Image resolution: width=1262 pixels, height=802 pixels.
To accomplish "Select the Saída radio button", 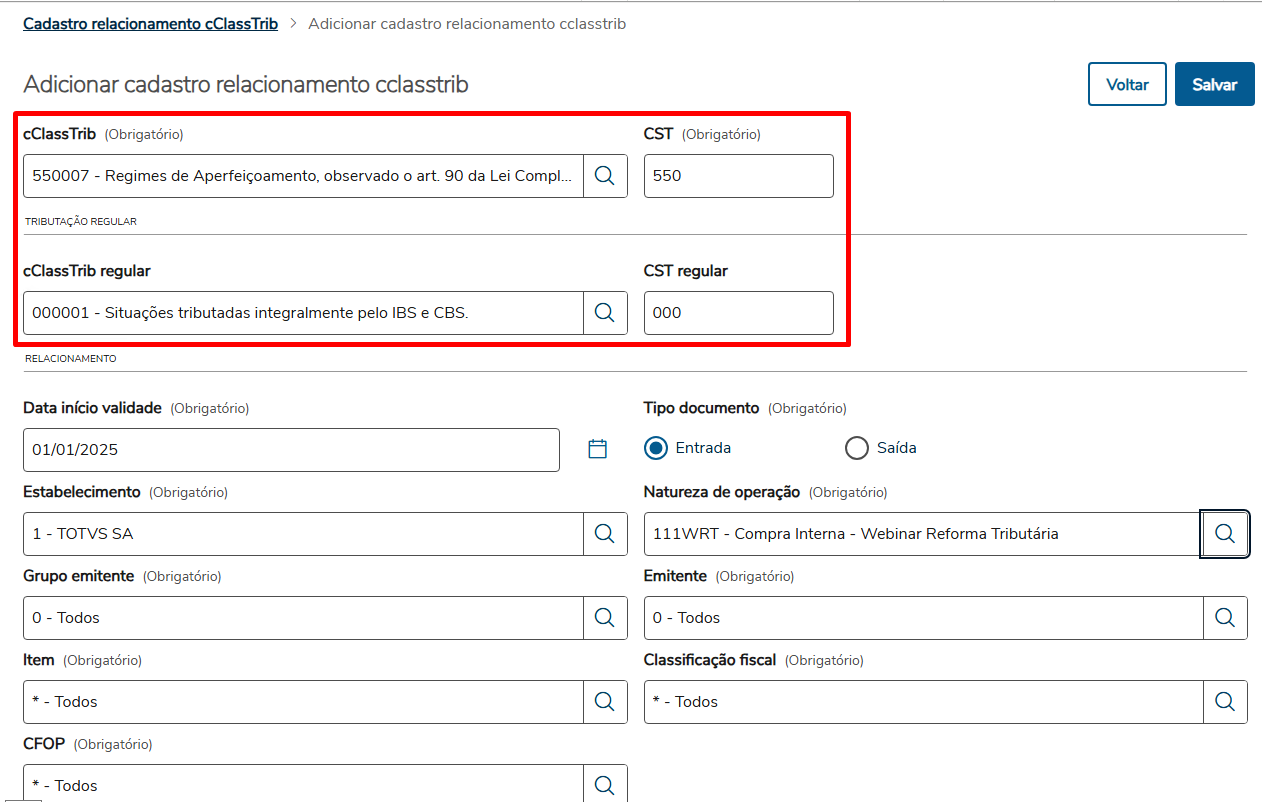I will [x=857, y=448].
